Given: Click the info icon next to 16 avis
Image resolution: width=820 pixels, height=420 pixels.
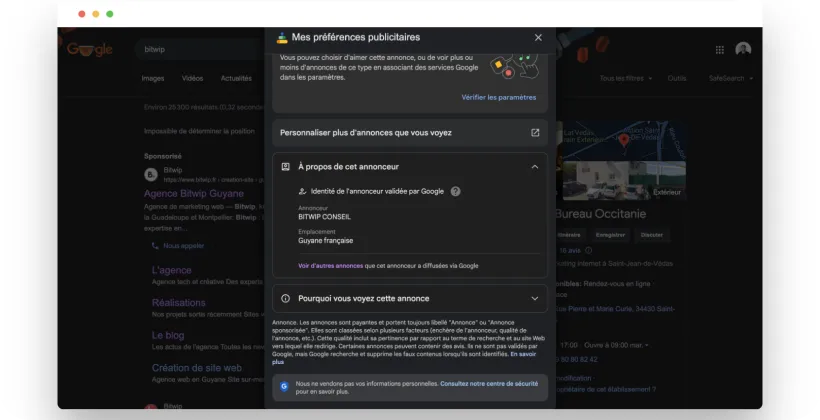Looking at the screenshot, I should click(588, 251).
